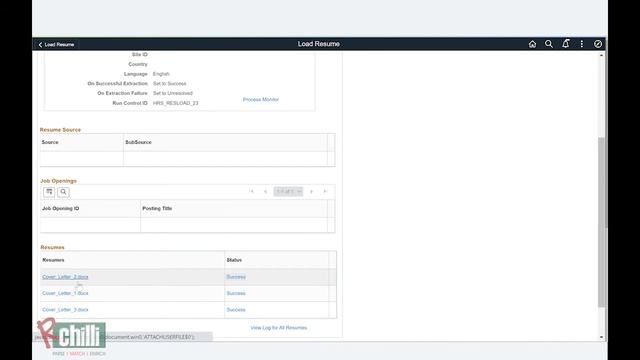Click the 'Set to Unresolved' failure value

pos(173,93)
